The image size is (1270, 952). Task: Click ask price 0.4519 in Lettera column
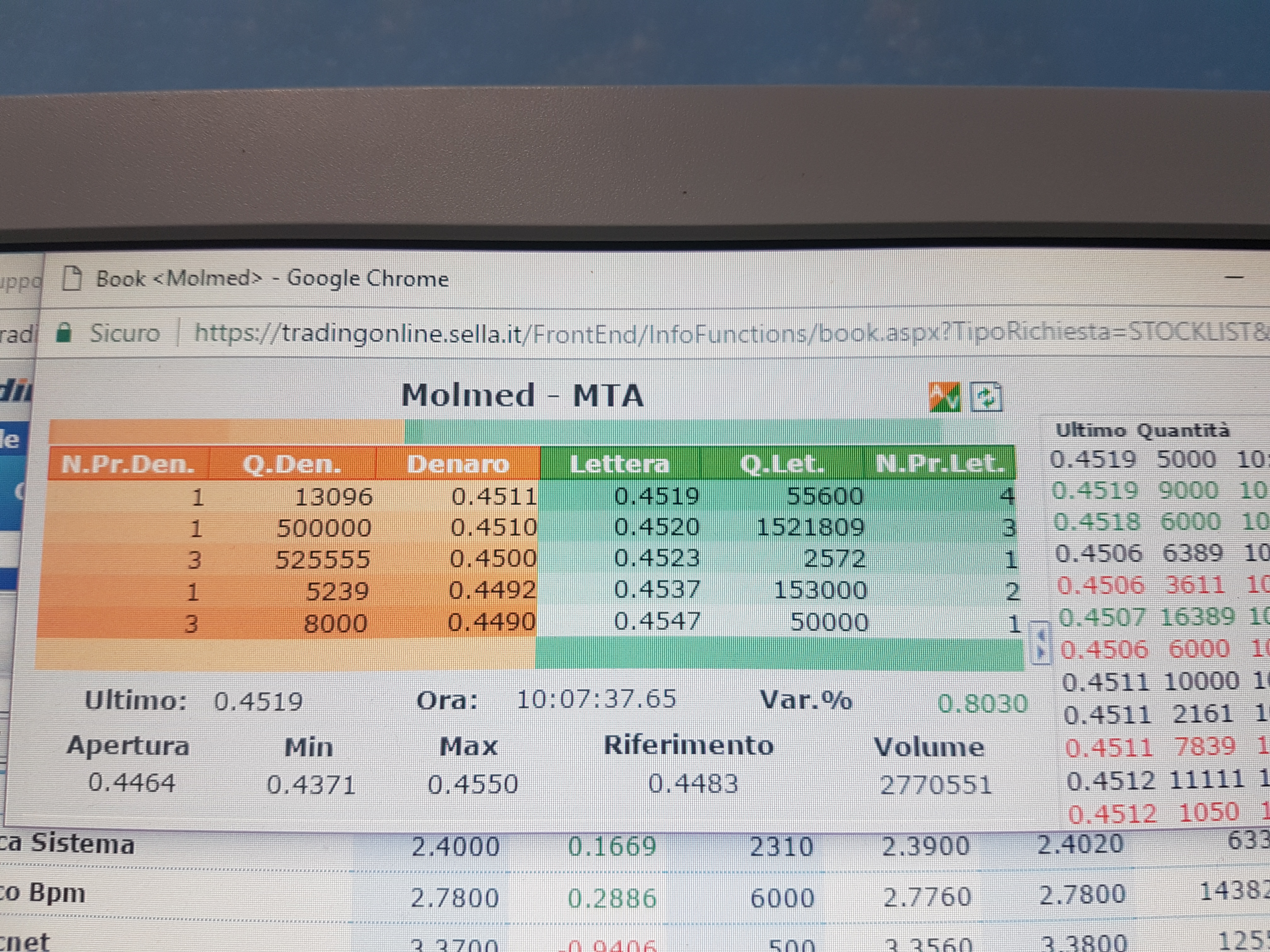(x=656, y=496)
